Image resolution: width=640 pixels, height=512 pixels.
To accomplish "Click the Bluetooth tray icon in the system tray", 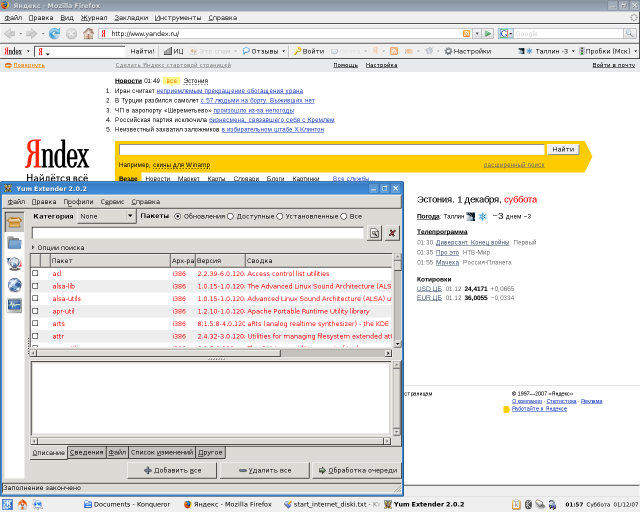I will click(x=528, y=504).
